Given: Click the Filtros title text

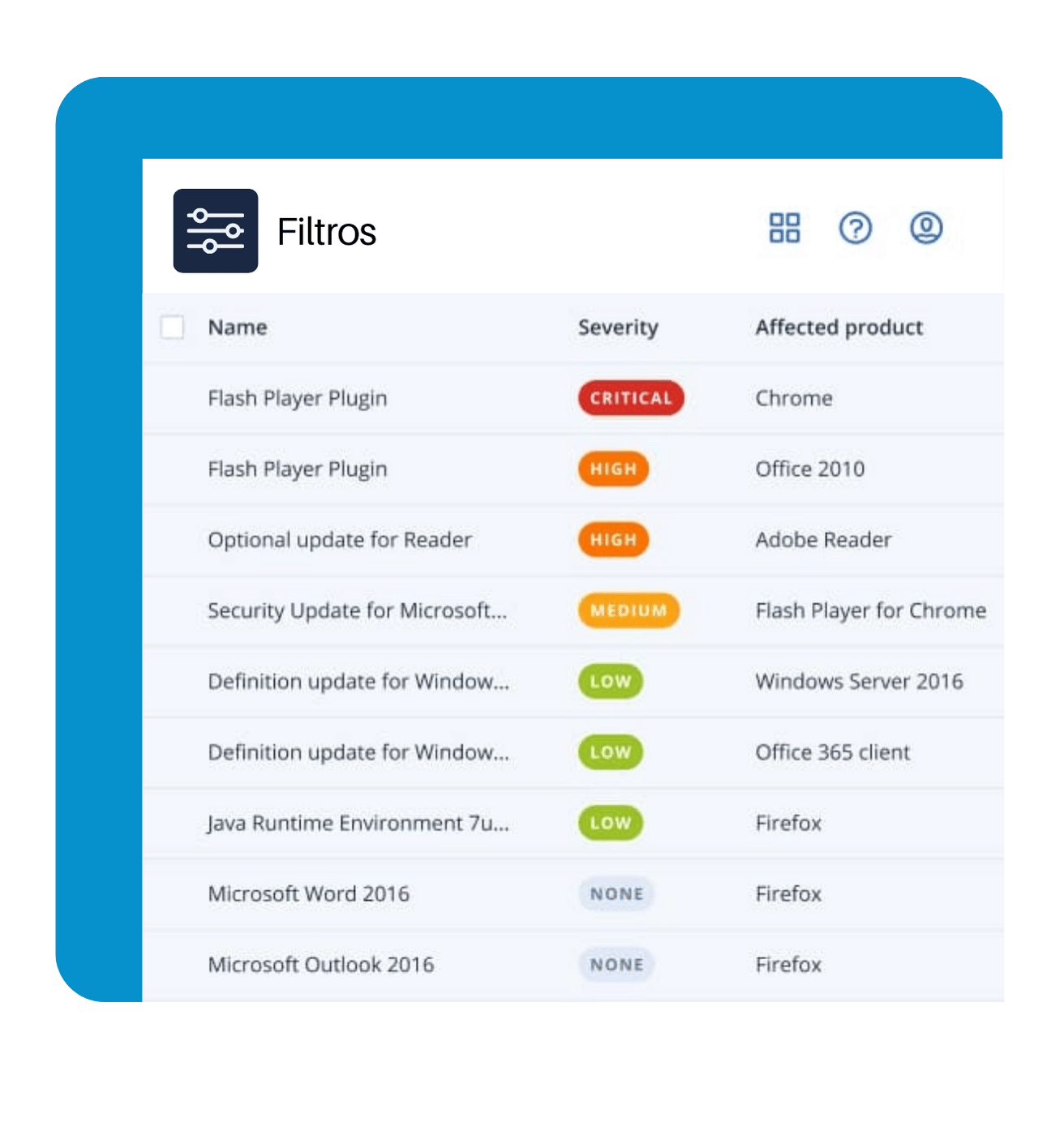Looking at the screenshot, I should 327,232.
